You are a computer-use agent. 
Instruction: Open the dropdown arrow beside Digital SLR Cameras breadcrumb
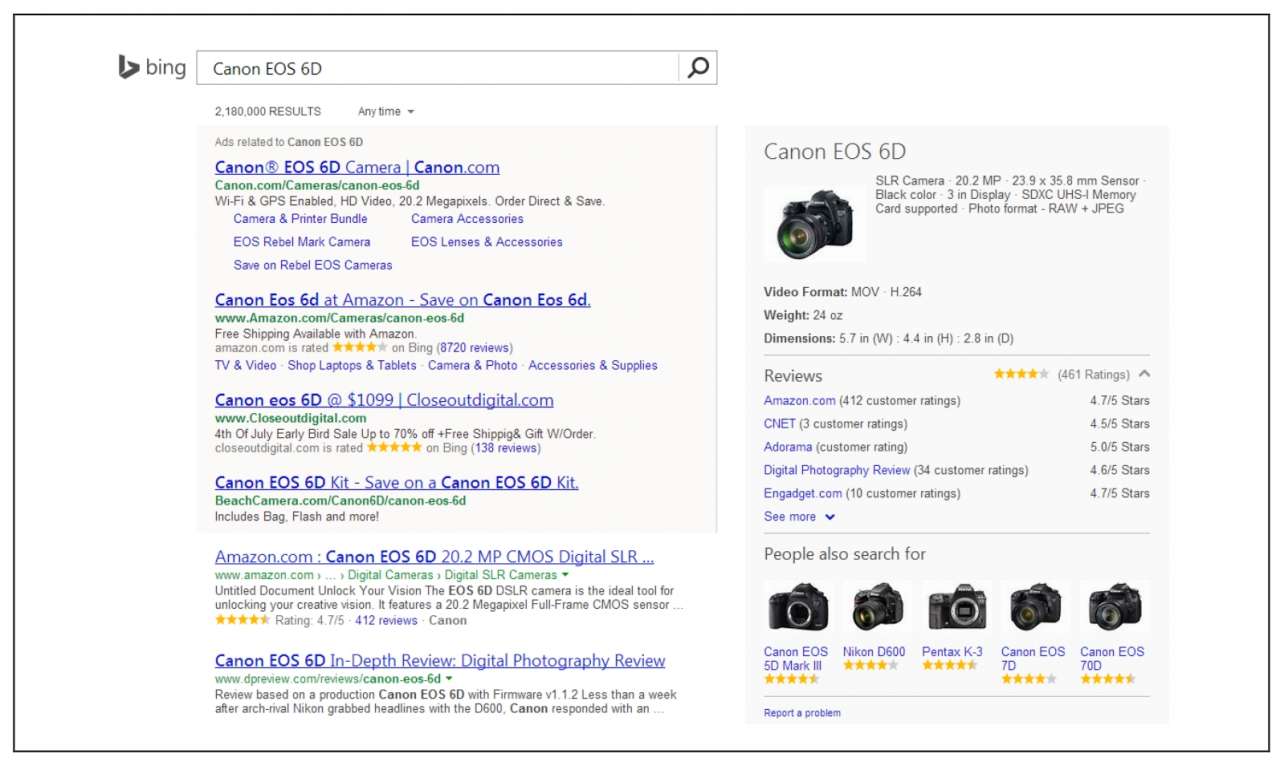coord(565,576)
